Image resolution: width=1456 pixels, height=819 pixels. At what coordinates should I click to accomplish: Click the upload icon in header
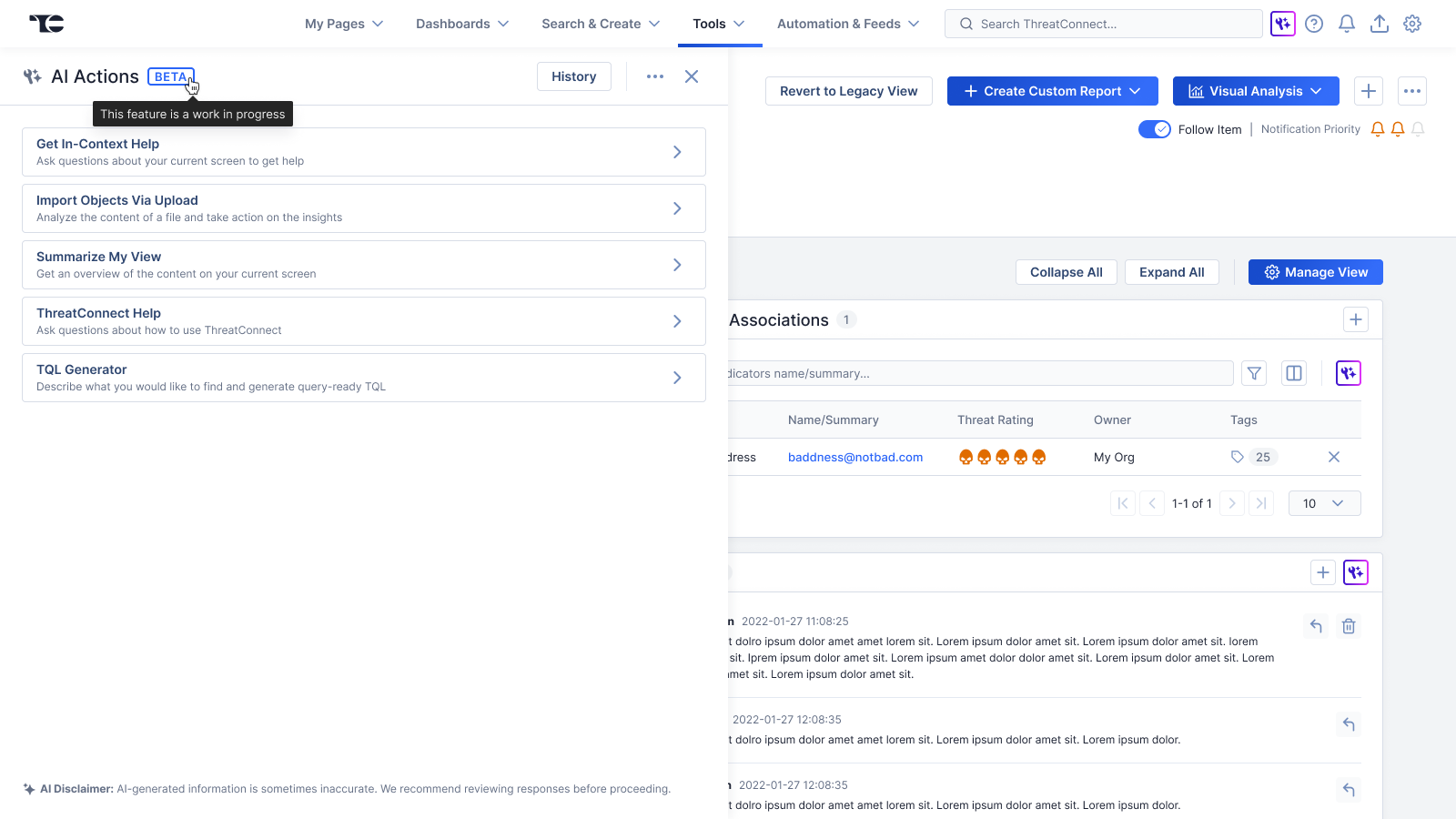1379,24
